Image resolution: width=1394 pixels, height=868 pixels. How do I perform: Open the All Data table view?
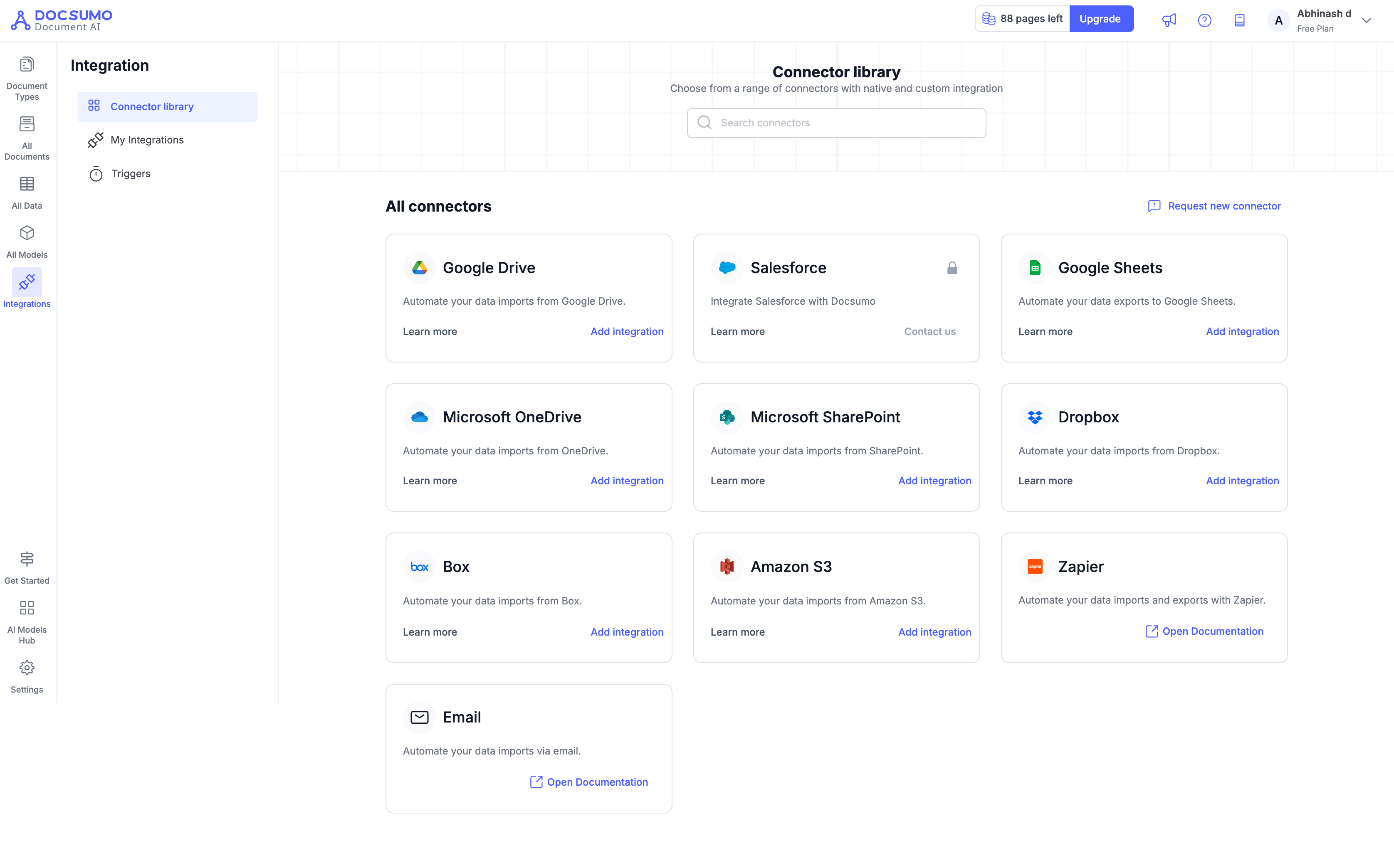[27, 193]
